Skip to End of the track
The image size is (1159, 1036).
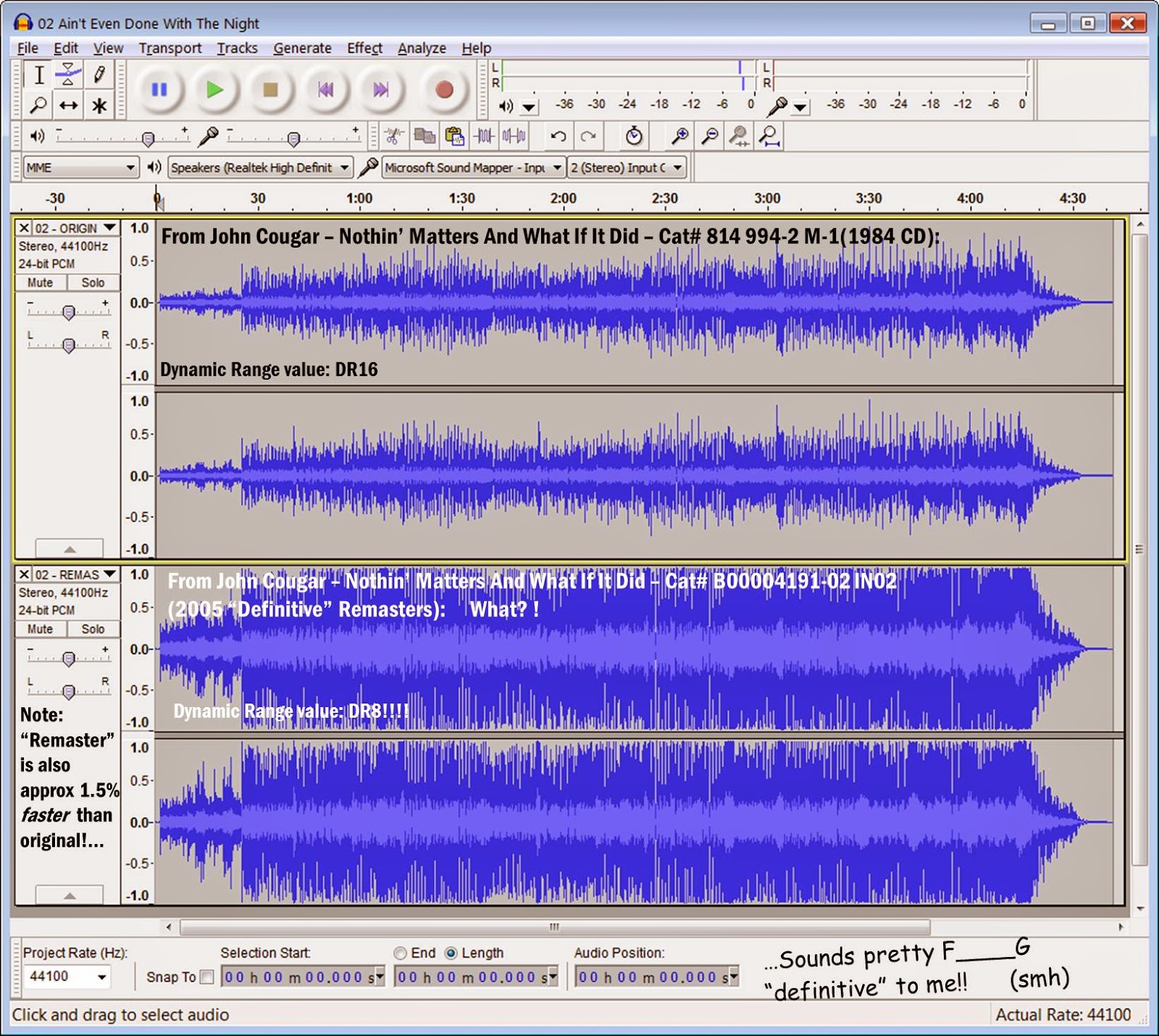[x=381, y=90]
